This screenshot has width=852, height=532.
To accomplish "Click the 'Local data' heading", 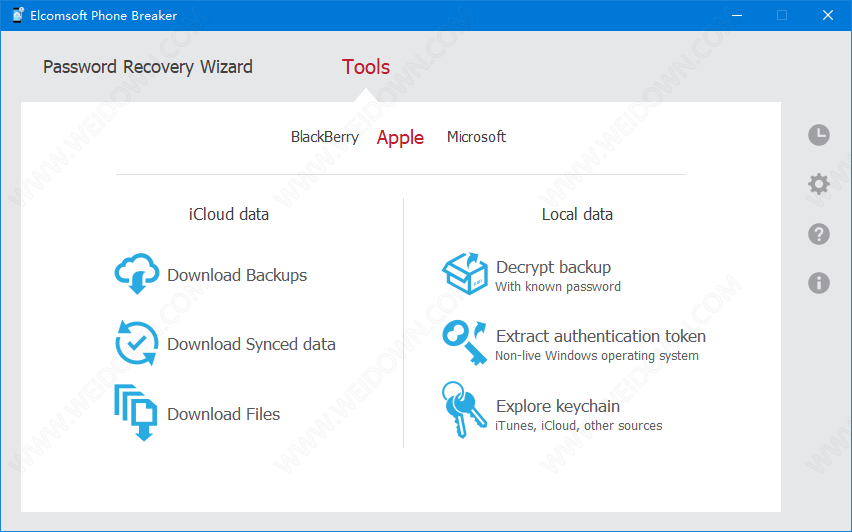I will [577, 214].
